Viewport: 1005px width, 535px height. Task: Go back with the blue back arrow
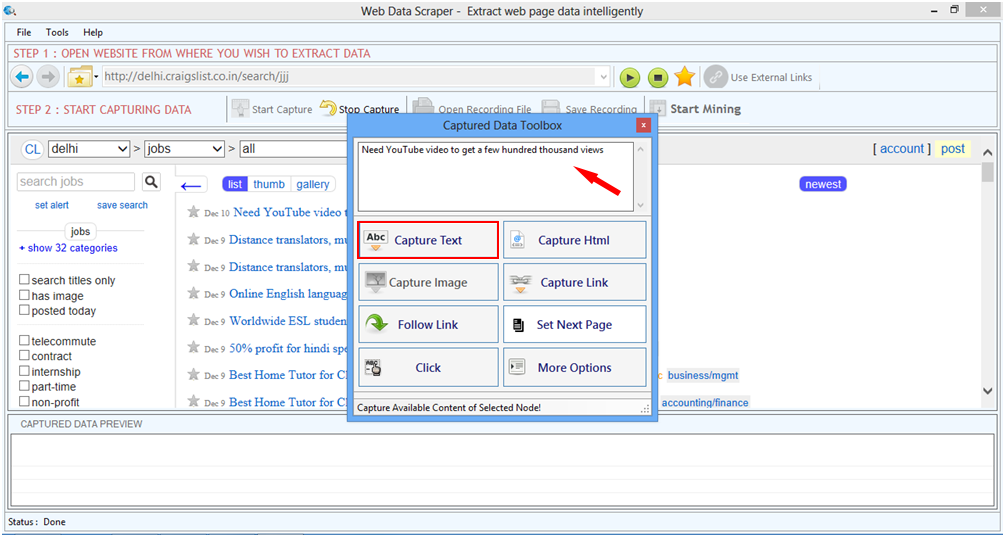click(x=22, y=78)
